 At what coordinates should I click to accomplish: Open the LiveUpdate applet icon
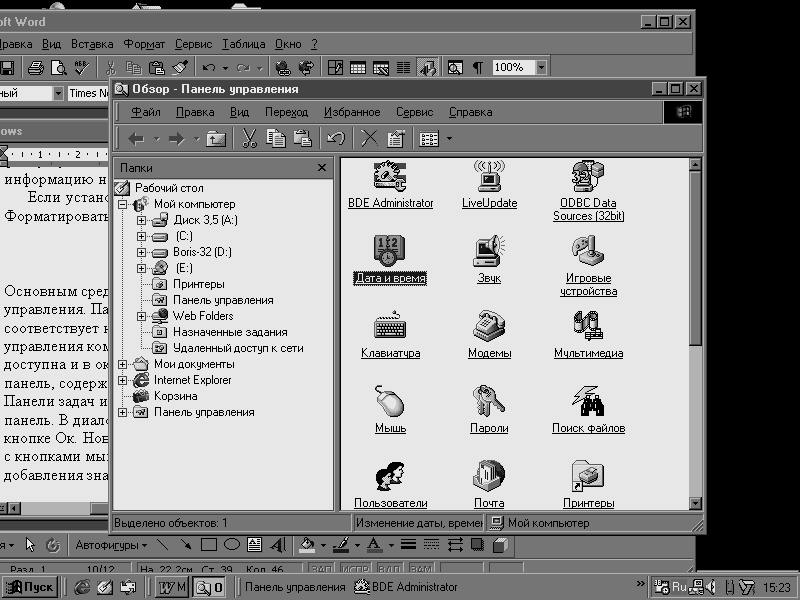[x=489, y=177]
